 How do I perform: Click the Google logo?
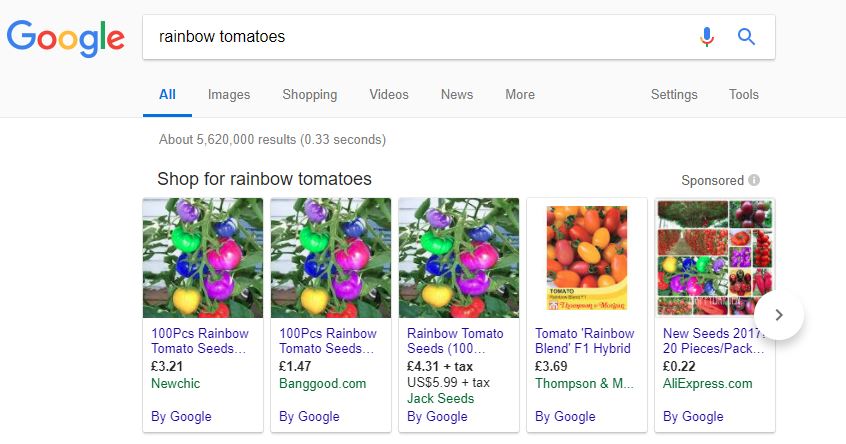[x=66, y=38]
